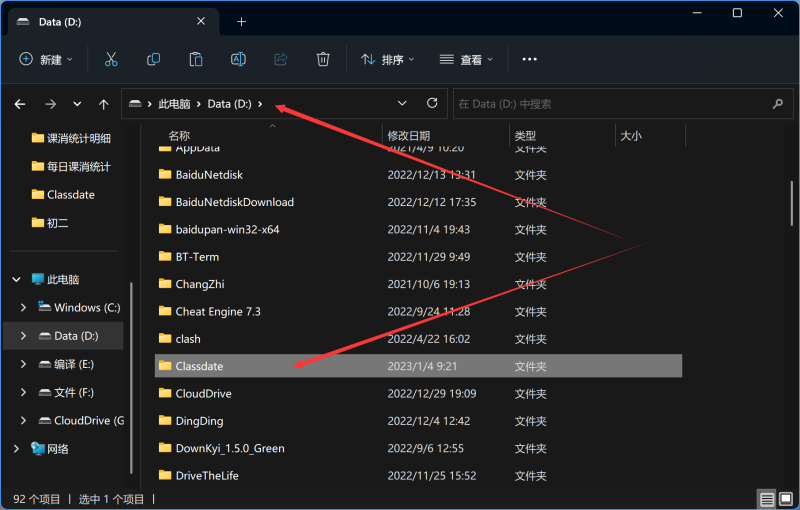This screenshot has height=510, width=800.
Task: Open the 新建 (New) dropdown
Action: 46,60
